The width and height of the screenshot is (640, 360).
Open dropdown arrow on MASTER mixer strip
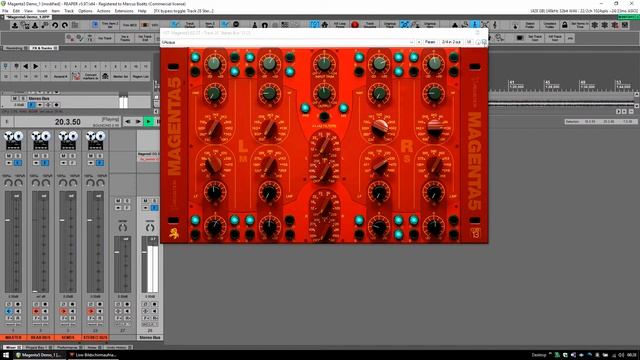coord(9,163)
